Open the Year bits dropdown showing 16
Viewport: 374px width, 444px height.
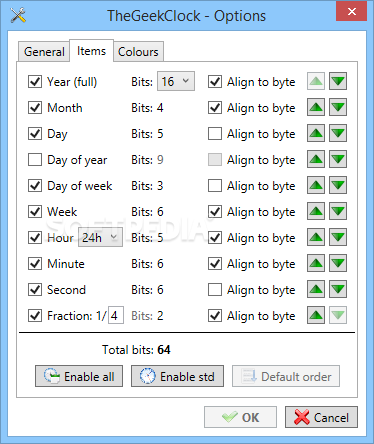click(x=176, y=81)
